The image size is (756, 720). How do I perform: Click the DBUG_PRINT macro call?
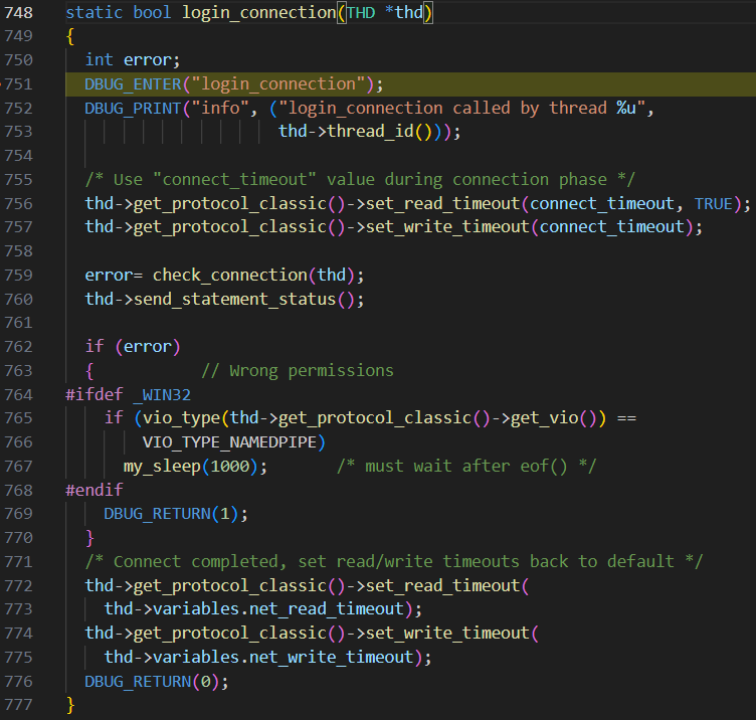point(133,108)
